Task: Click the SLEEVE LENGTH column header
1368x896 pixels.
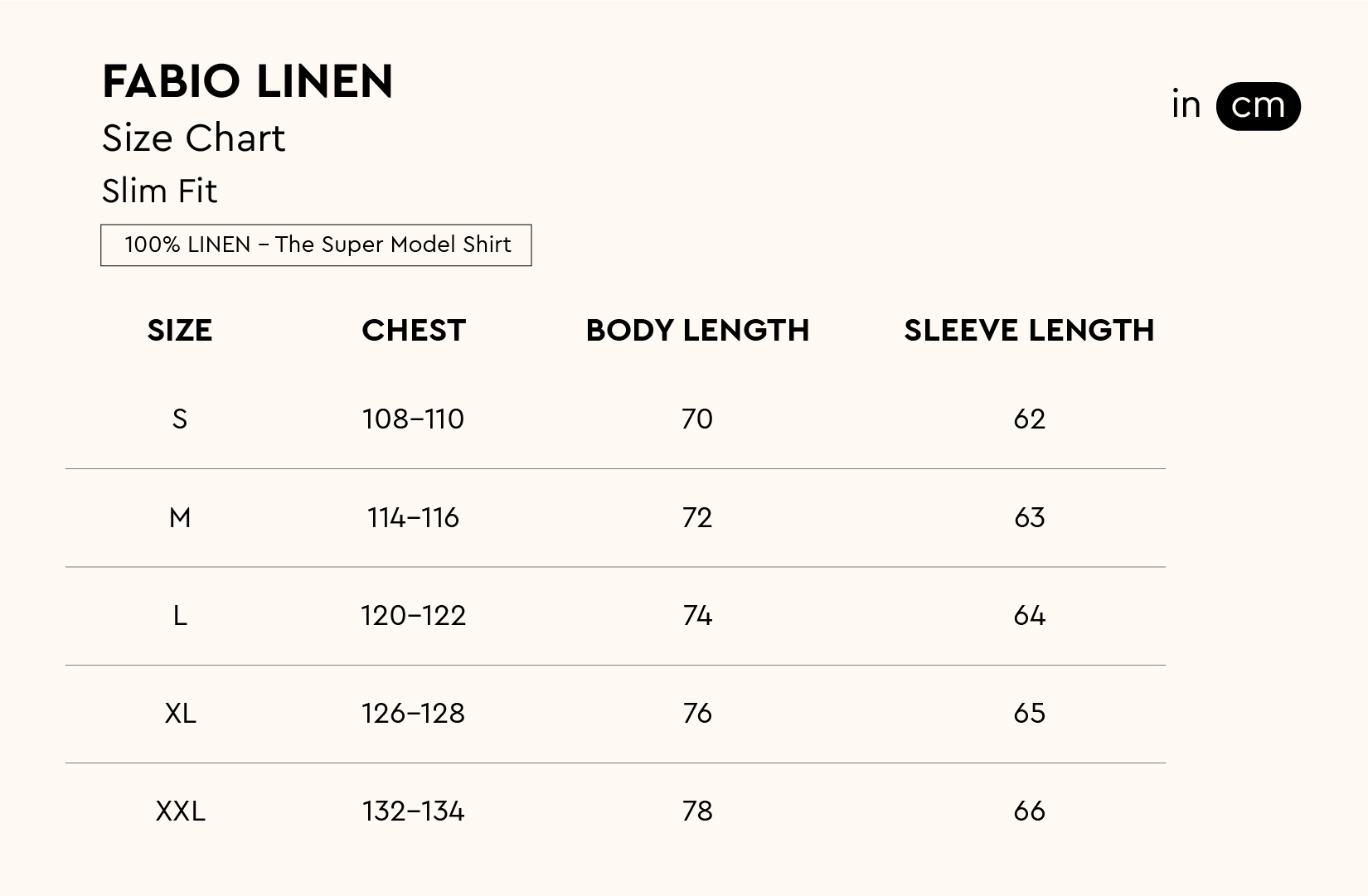Action: 1029,330
